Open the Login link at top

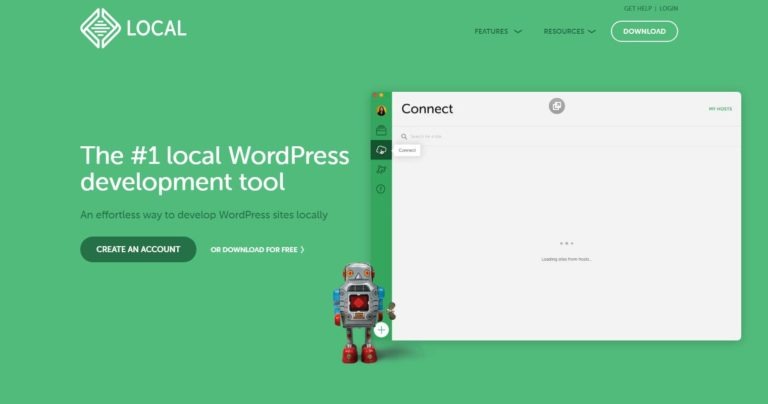(x=669, y=8)
